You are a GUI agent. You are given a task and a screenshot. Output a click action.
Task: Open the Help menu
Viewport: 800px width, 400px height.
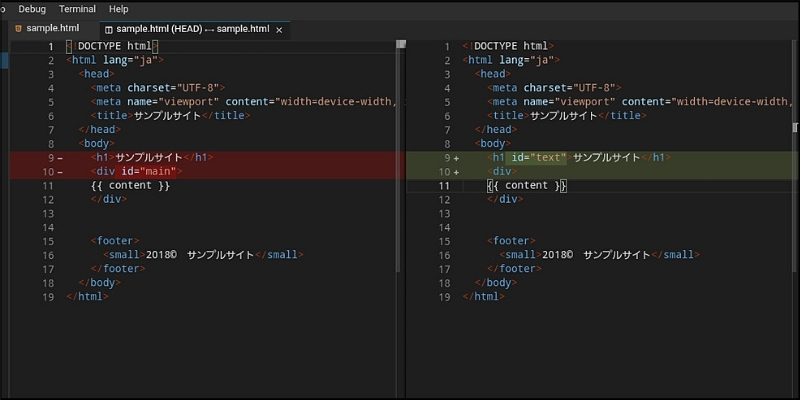(x=118, y=9)
